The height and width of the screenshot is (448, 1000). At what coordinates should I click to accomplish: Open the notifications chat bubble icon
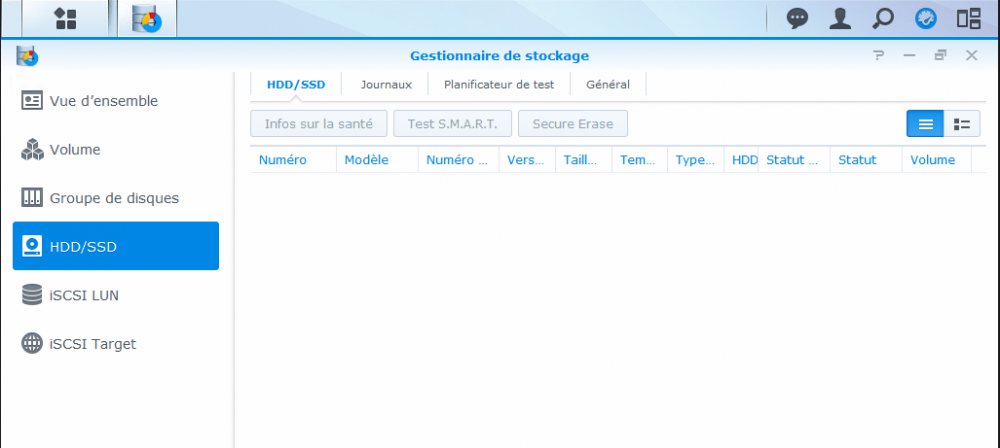(x=797, y=19)
